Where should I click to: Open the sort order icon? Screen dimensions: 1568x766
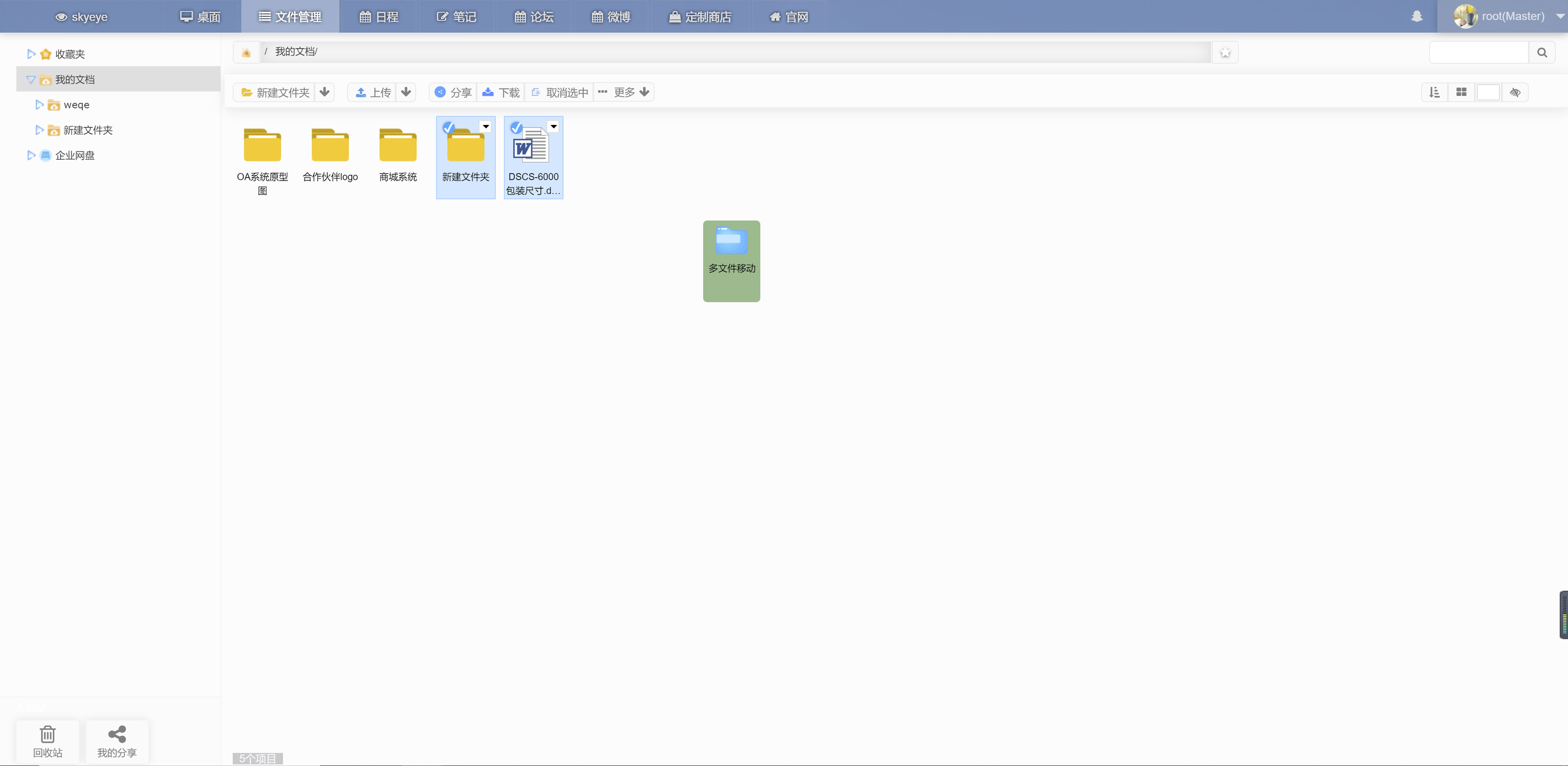(x=1434, y=92)
